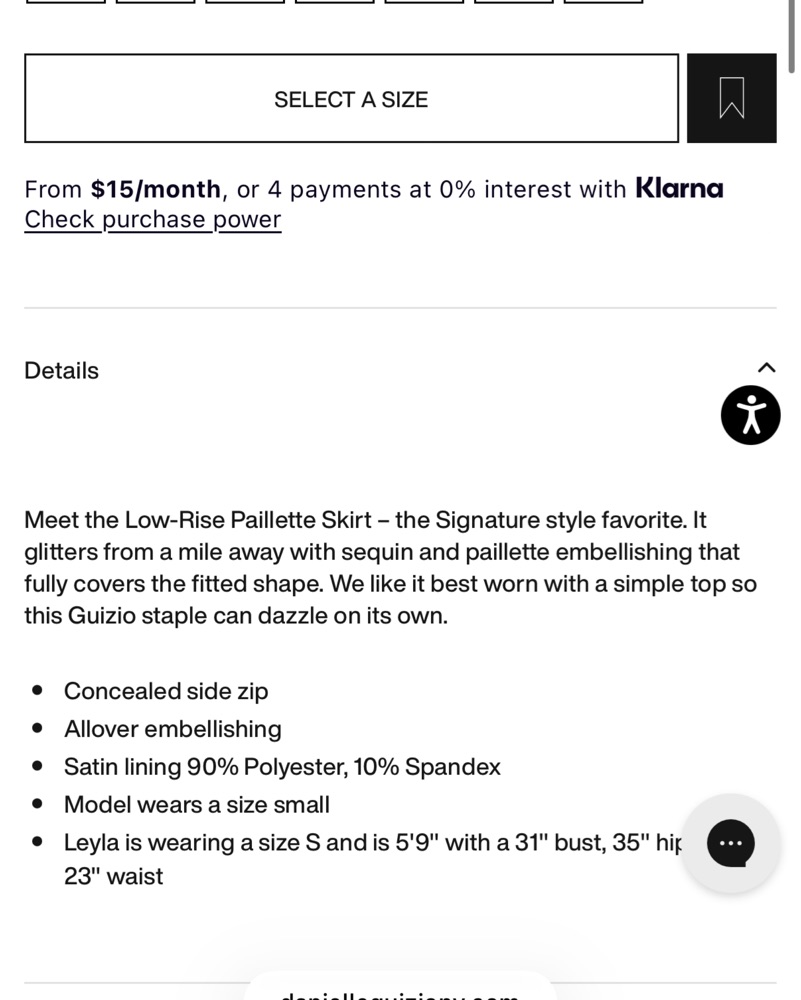
Task: Select the last size box in the row
Action: [603, 2]
